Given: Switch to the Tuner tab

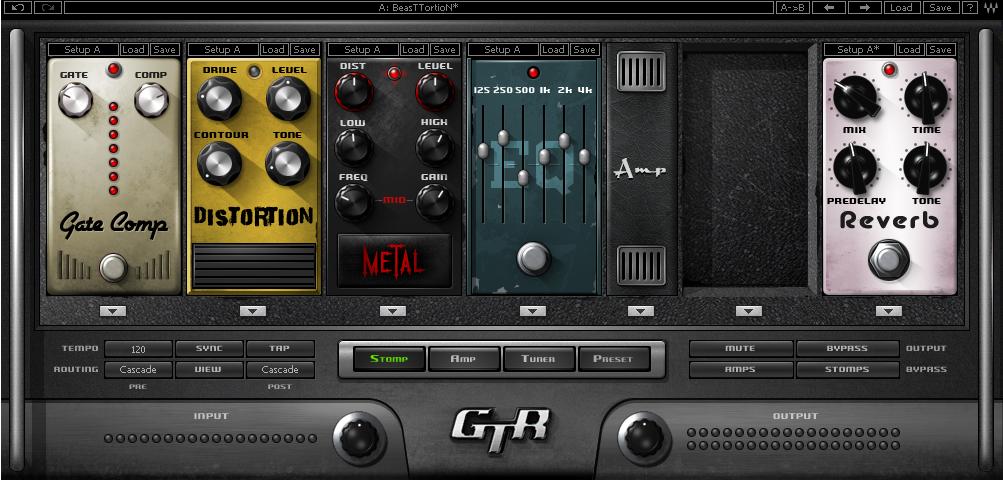Looking at the screenshot, I should (x=539, y=359).
